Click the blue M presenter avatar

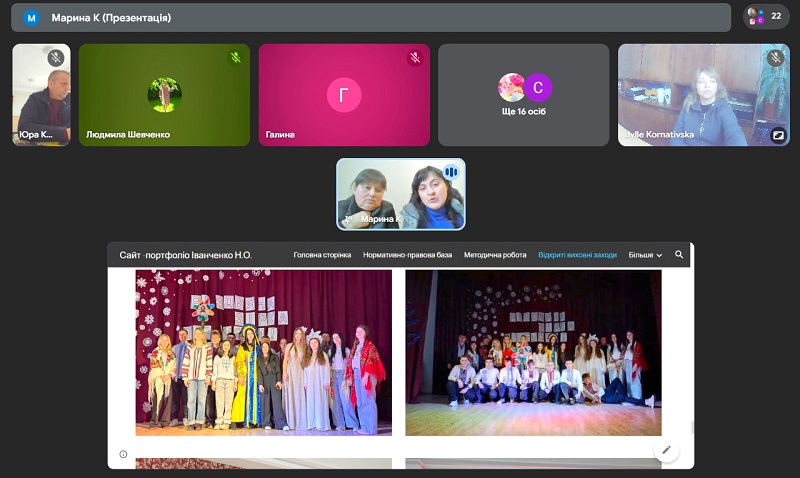click(x=32, y=18)
